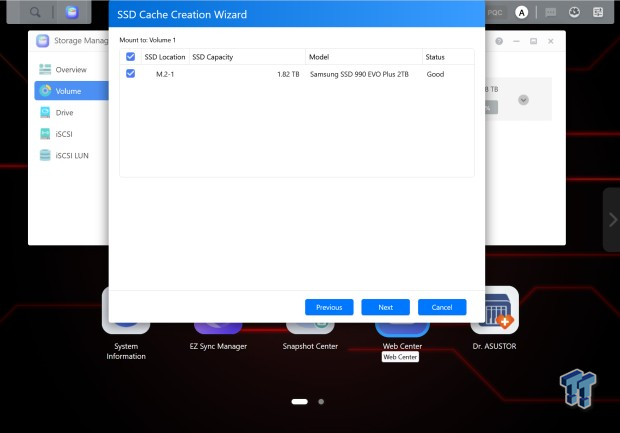
Task: Click the user account avatar icon
Action: click(x=521, y=12)
